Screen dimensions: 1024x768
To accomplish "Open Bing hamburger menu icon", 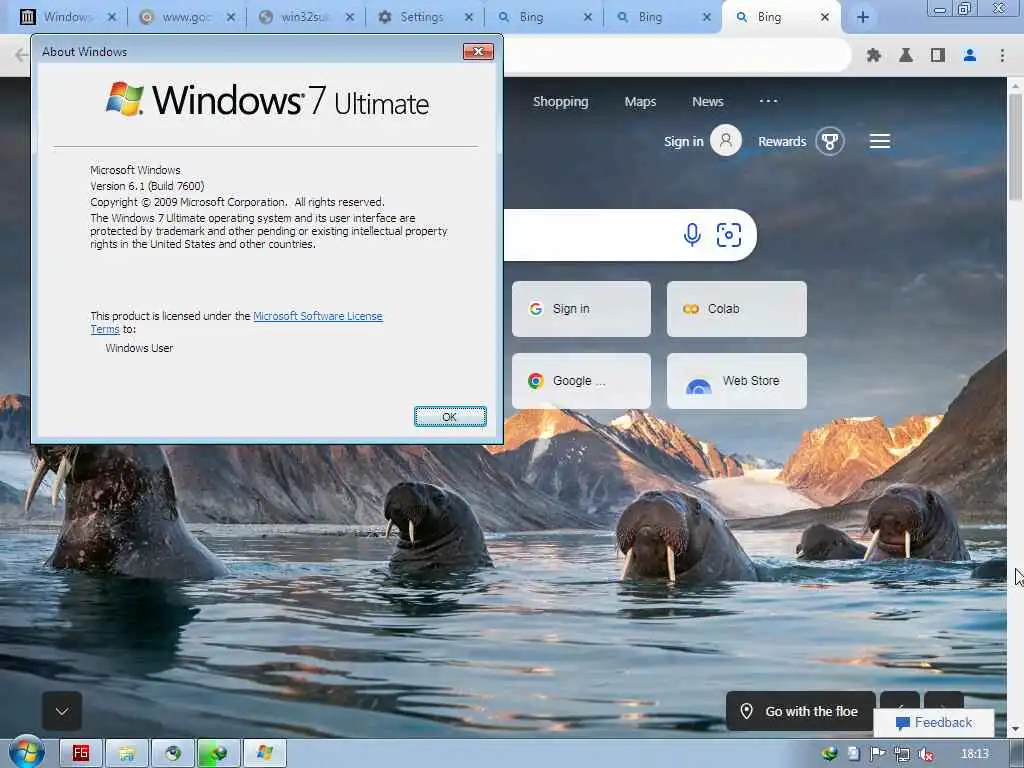I will click(880, 141).
